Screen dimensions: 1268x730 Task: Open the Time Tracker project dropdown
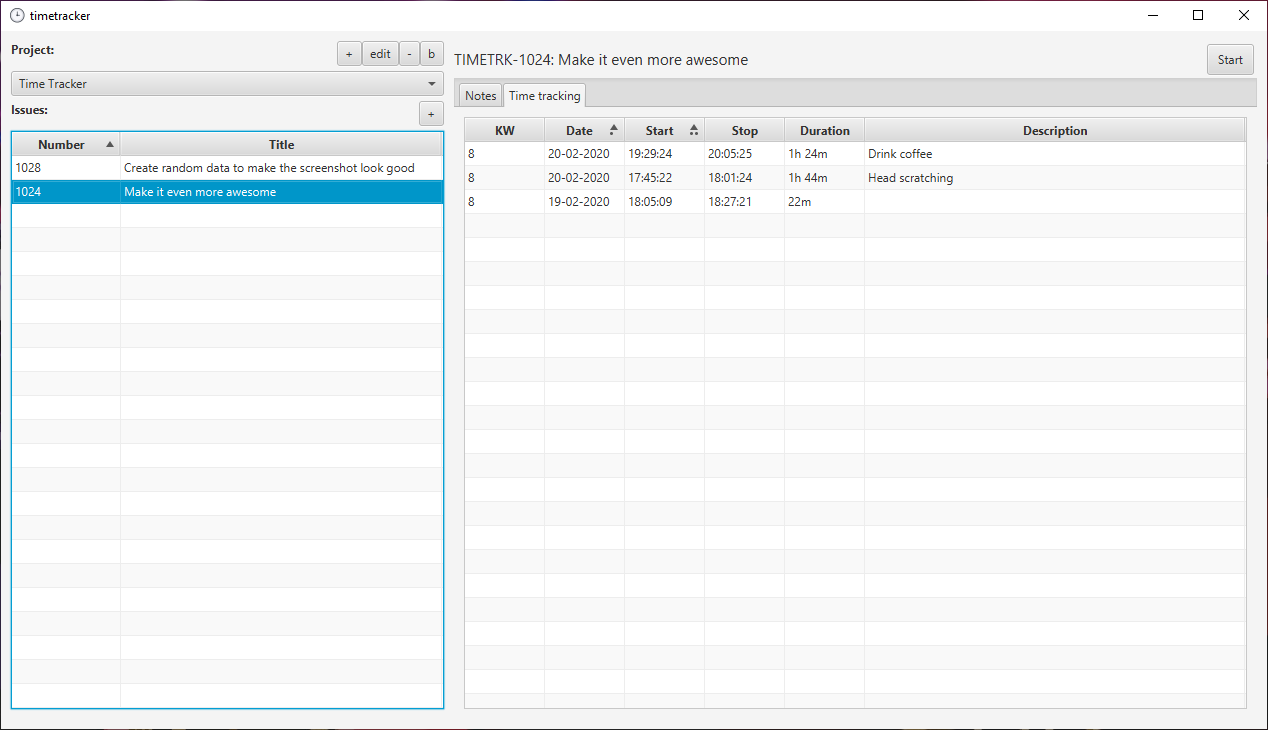[x=227, y=84]
